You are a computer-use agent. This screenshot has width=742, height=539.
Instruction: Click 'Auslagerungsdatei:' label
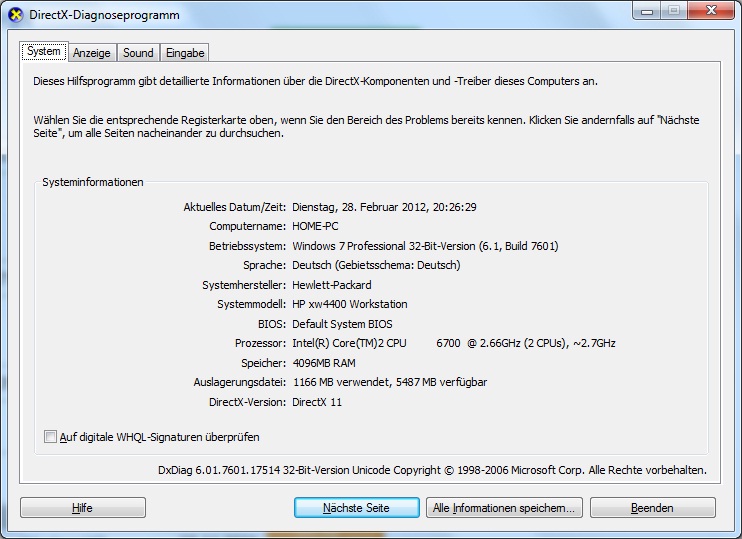coord(239,382)
